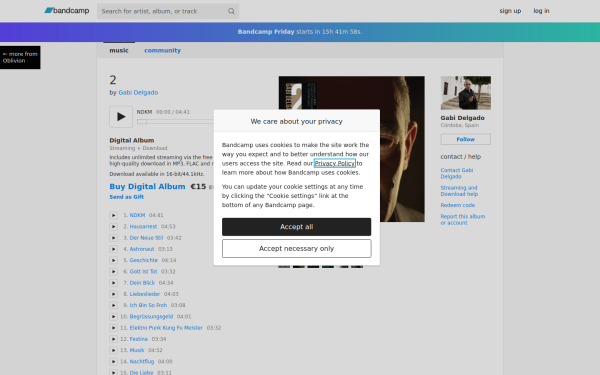Screen dimensions: 600x375
Task: Click Send as Gift
Action: pos(127,197)
